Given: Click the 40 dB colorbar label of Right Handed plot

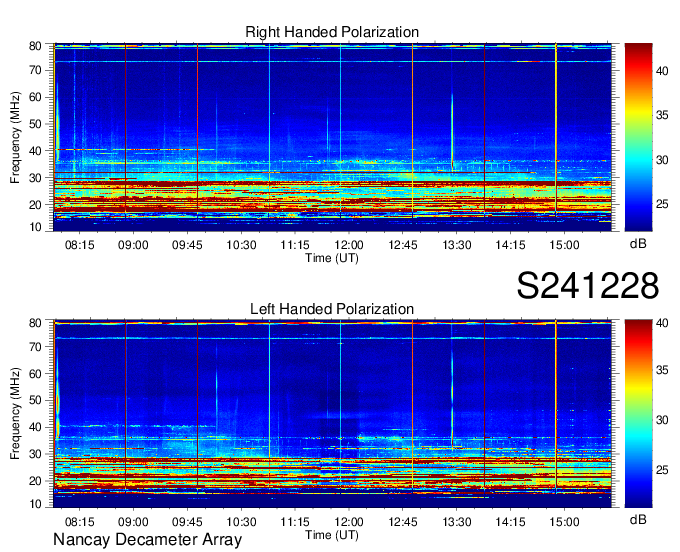Looking at the screenshot, I should pyautogui.click(x=662, y=71).
